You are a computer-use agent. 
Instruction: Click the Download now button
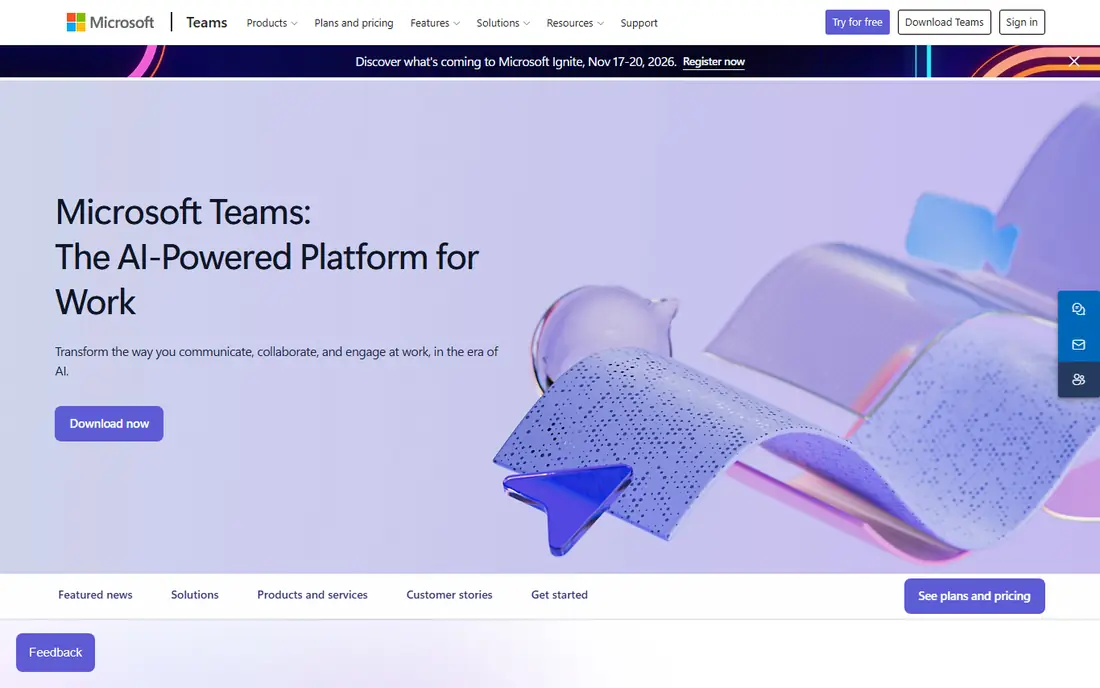109,424
